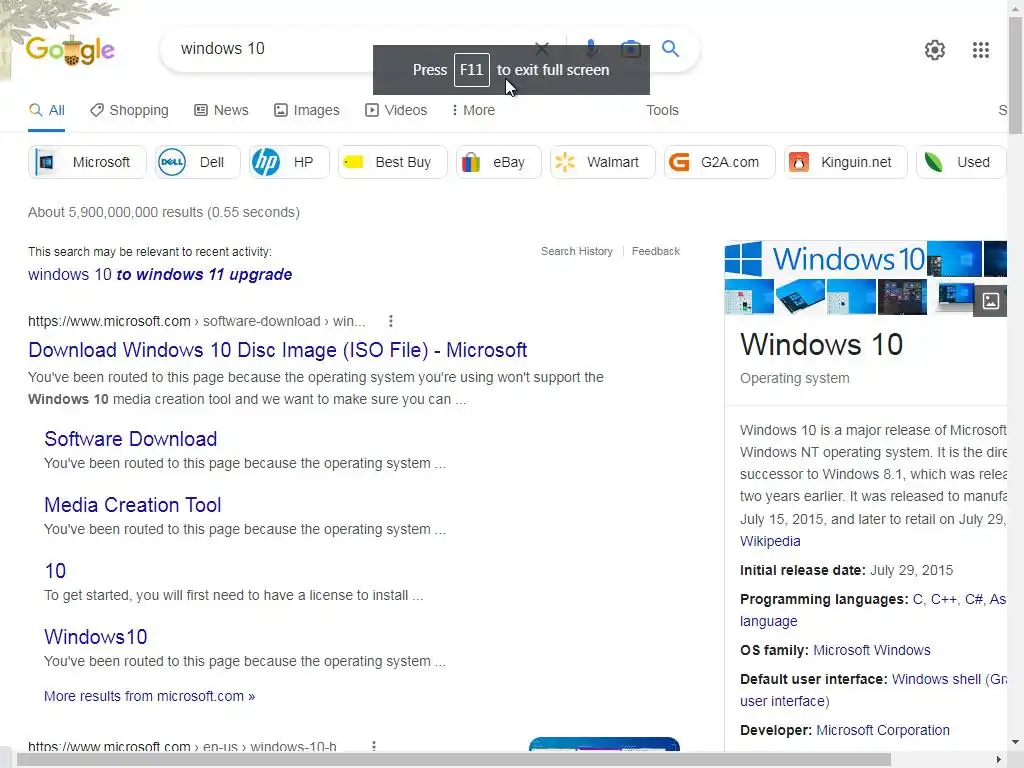Open search by image camera icon
1024x768 pixels.
click(630, 48)
